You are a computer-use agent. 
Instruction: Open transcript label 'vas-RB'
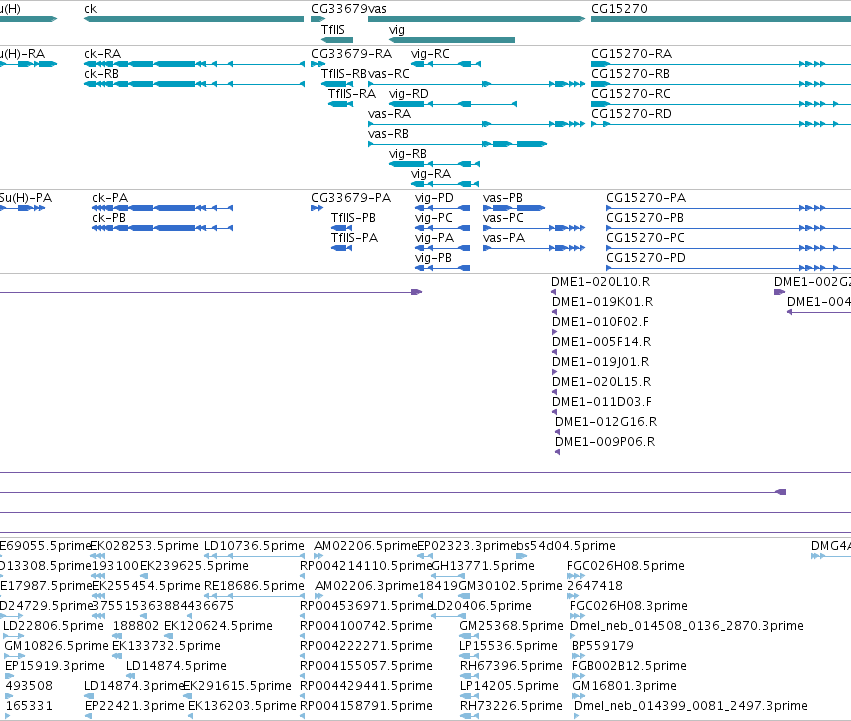(388, 134)
